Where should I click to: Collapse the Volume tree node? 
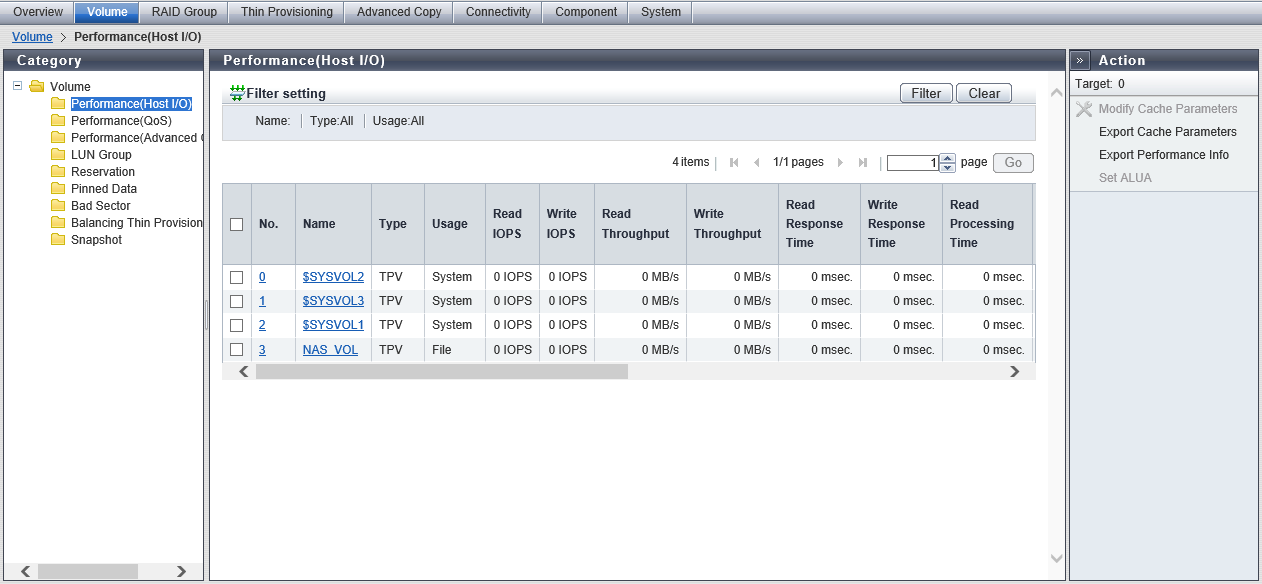(x=18, y=86)
